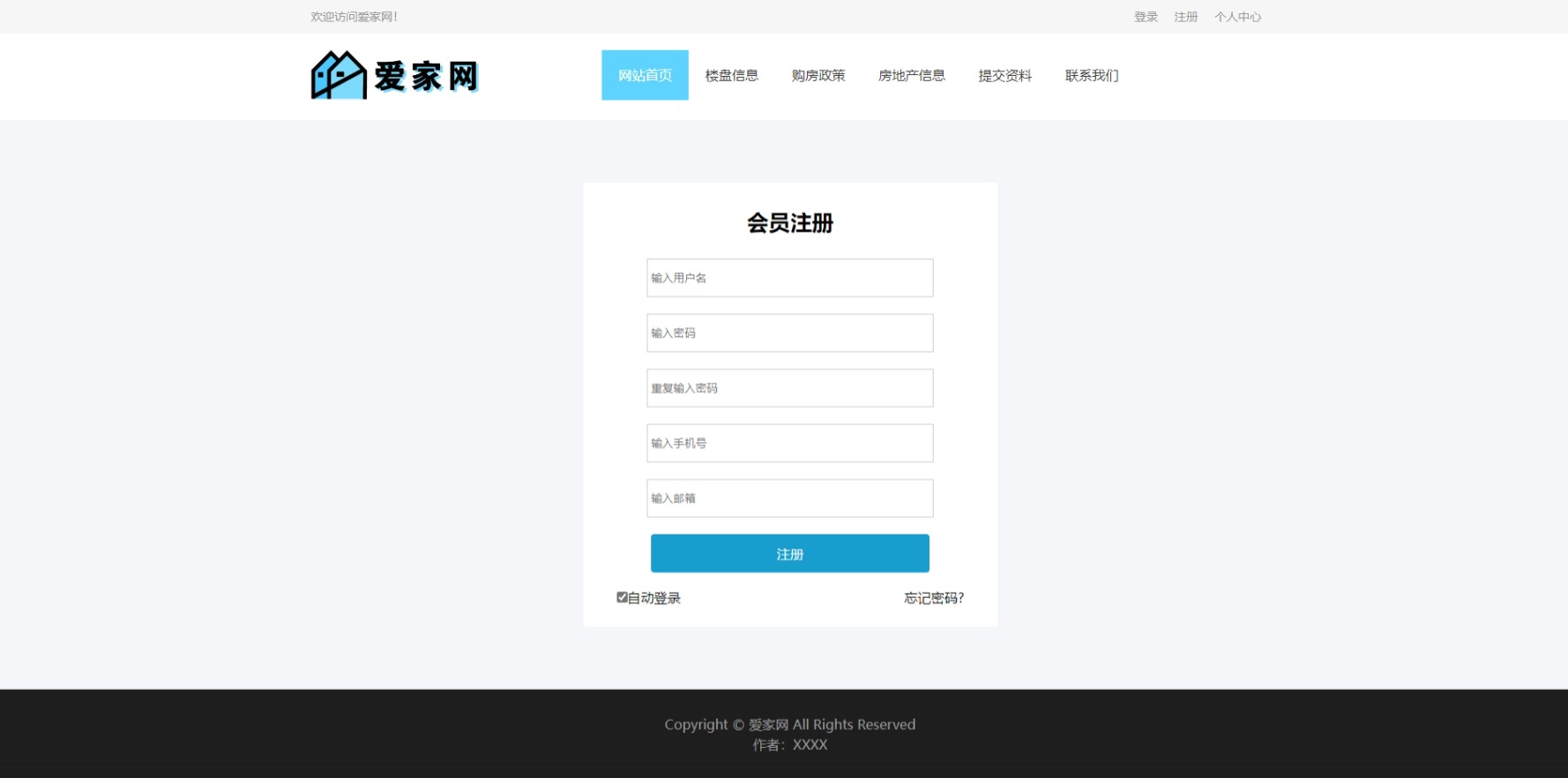Open the 房地产信息 navigation item
This screenshot has width=1568, height=778.
tap(911, 76)
